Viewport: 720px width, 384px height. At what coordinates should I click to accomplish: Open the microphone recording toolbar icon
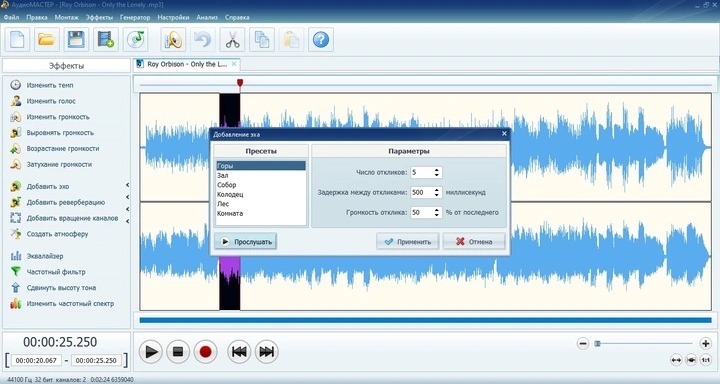click(173, 40)
